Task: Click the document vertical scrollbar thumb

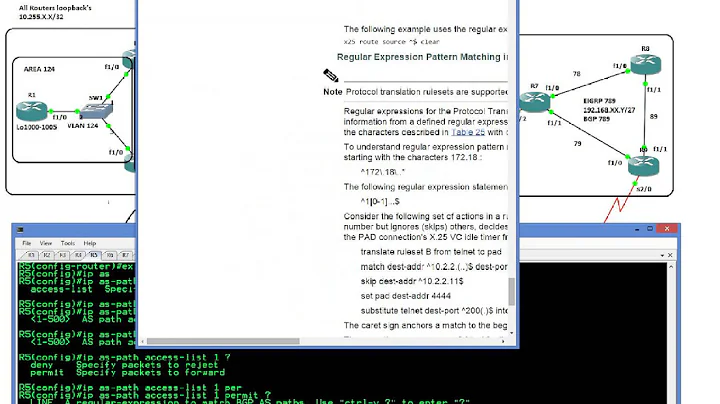Action: point(512,292)
